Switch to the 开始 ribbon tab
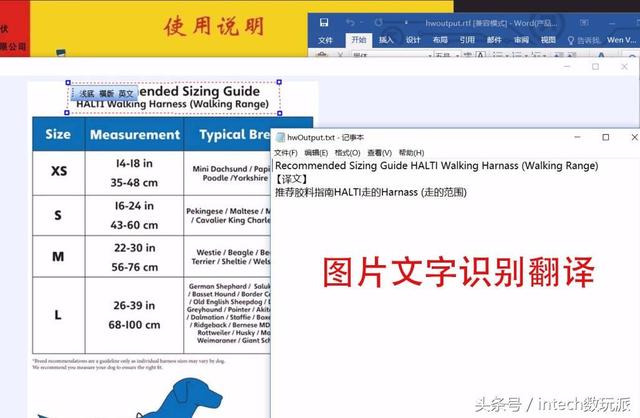 point(359,40)
